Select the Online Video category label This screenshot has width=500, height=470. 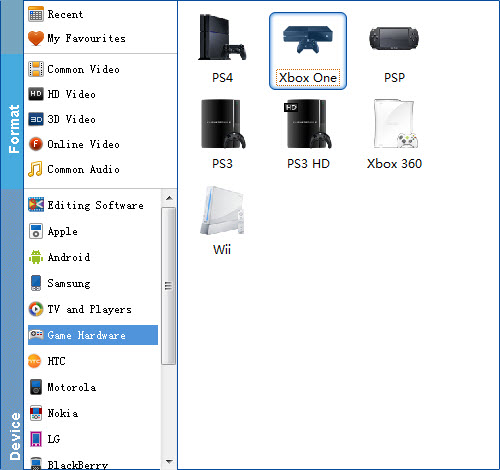click(83, 144)
